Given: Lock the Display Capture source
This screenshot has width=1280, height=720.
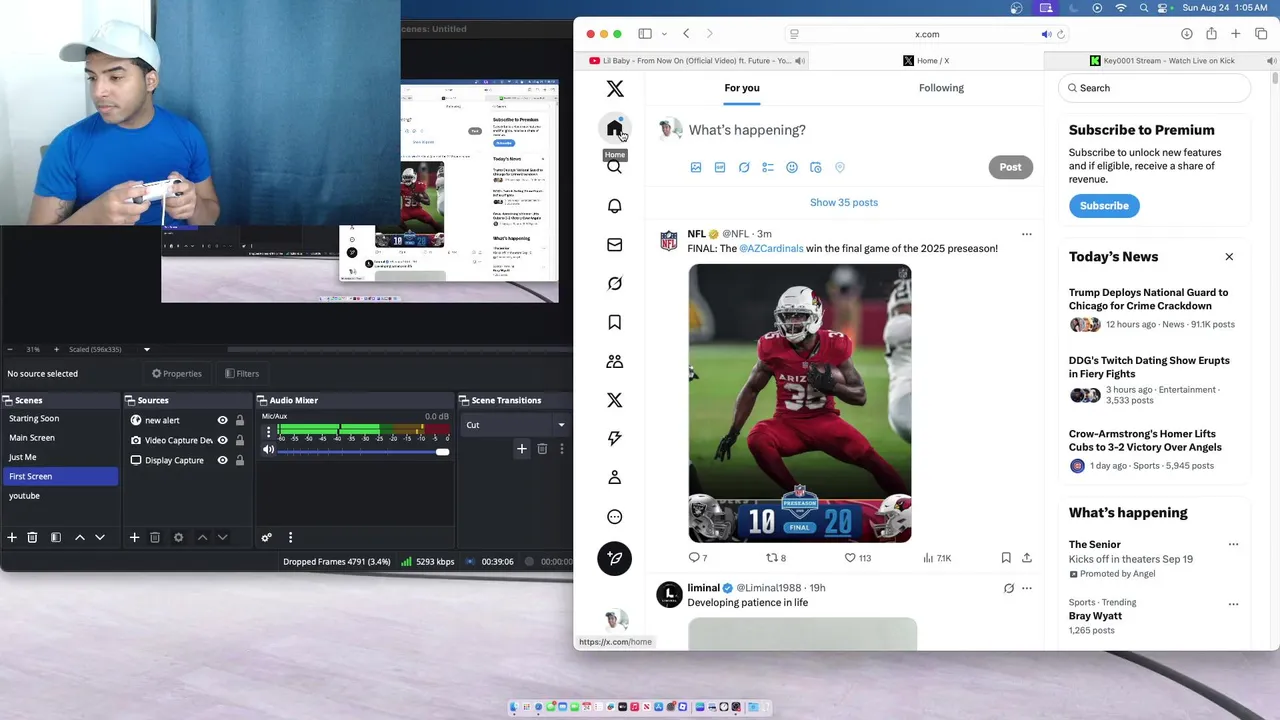Looking at the screenshot, I should pos(240,460).
